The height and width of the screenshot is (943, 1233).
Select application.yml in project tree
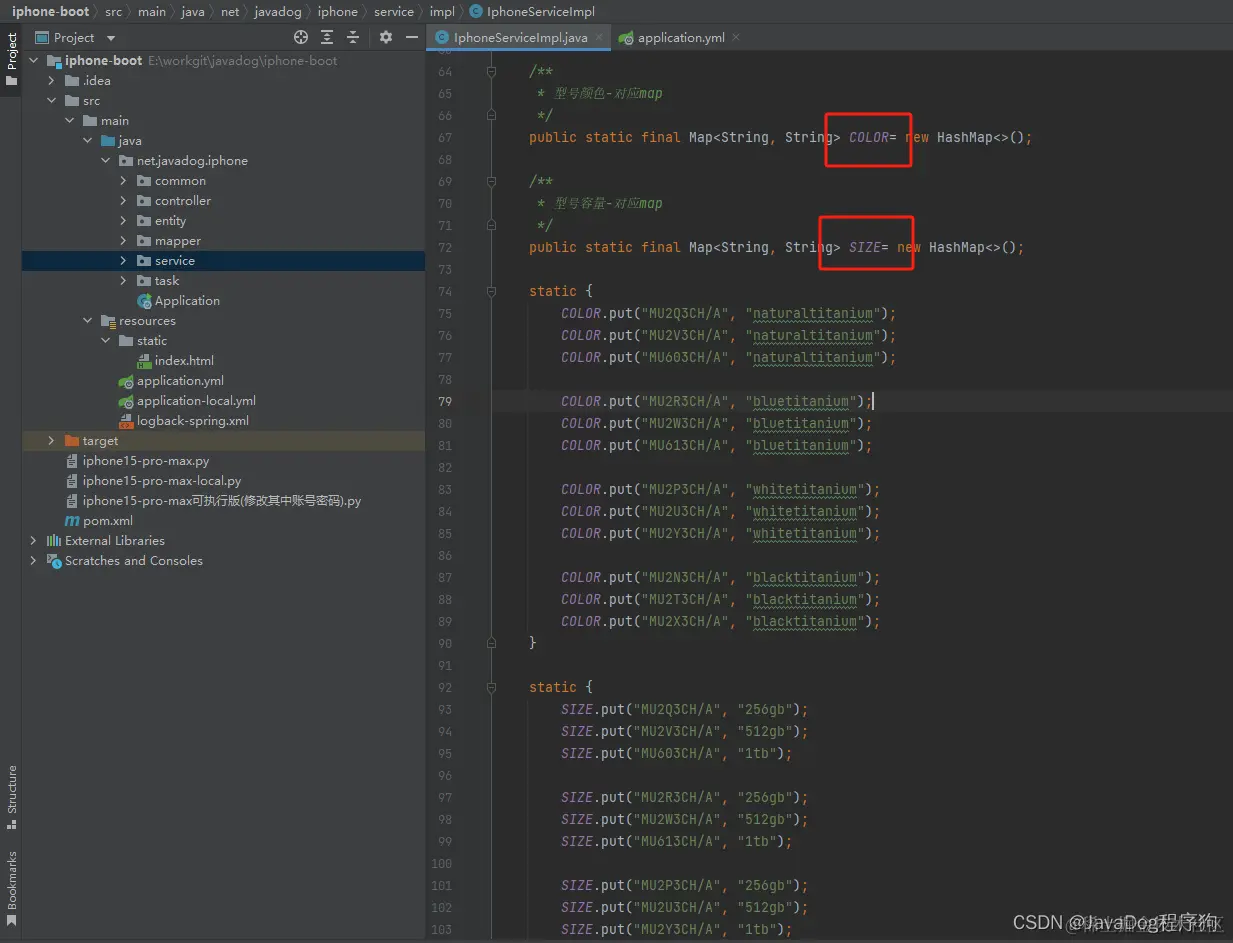[x=180, y=381]
